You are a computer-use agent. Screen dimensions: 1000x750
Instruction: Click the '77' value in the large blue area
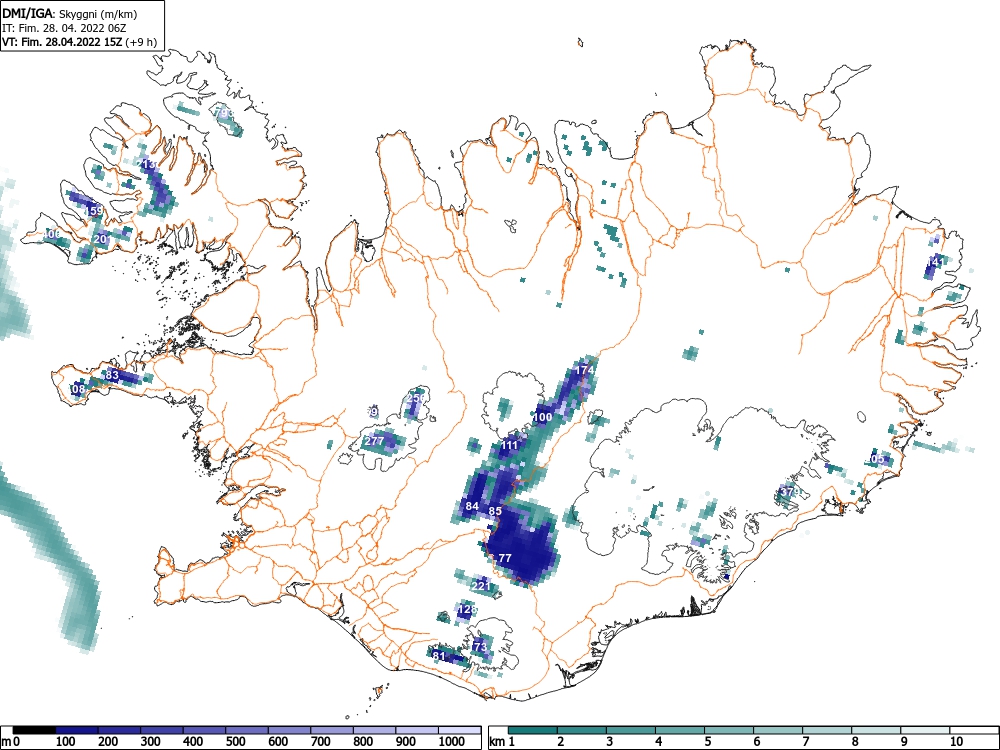coord(505,558)
